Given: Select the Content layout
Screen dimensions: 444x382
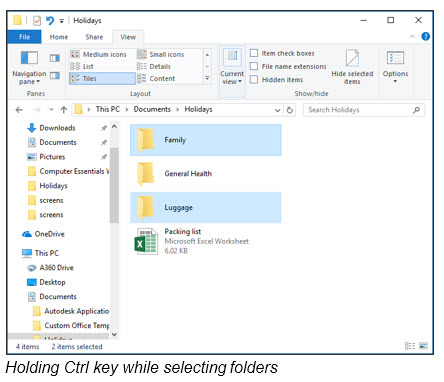Looking at the screenshot, I should click(x=156, y=79).
